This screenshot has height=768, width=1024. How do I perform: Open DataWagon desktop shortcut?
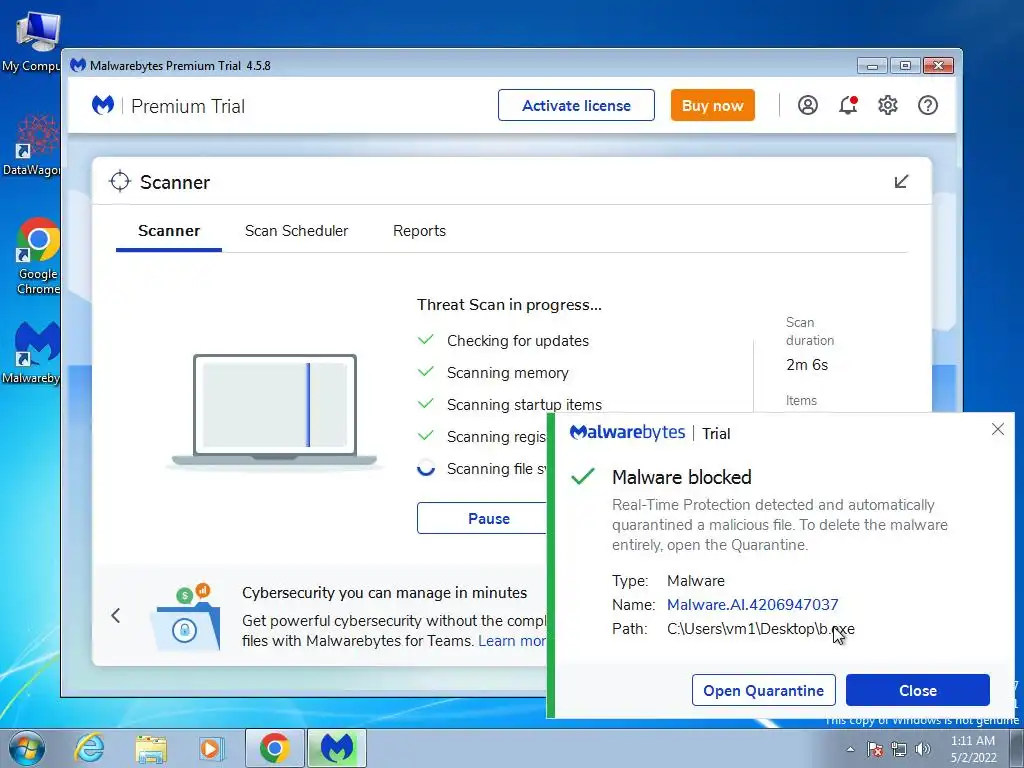(x=31, y=145)
